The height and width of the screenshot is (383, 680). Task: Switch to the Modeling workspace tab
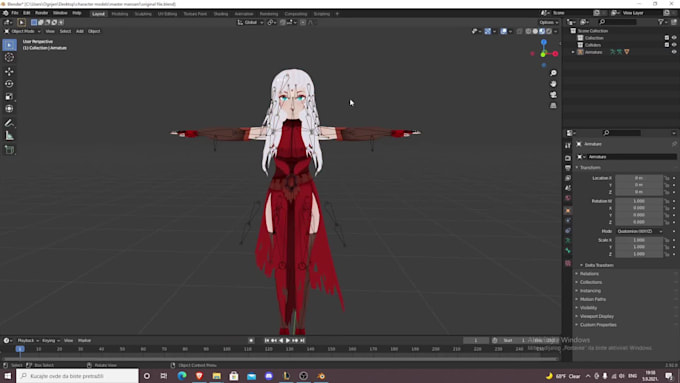click(120, 14)
